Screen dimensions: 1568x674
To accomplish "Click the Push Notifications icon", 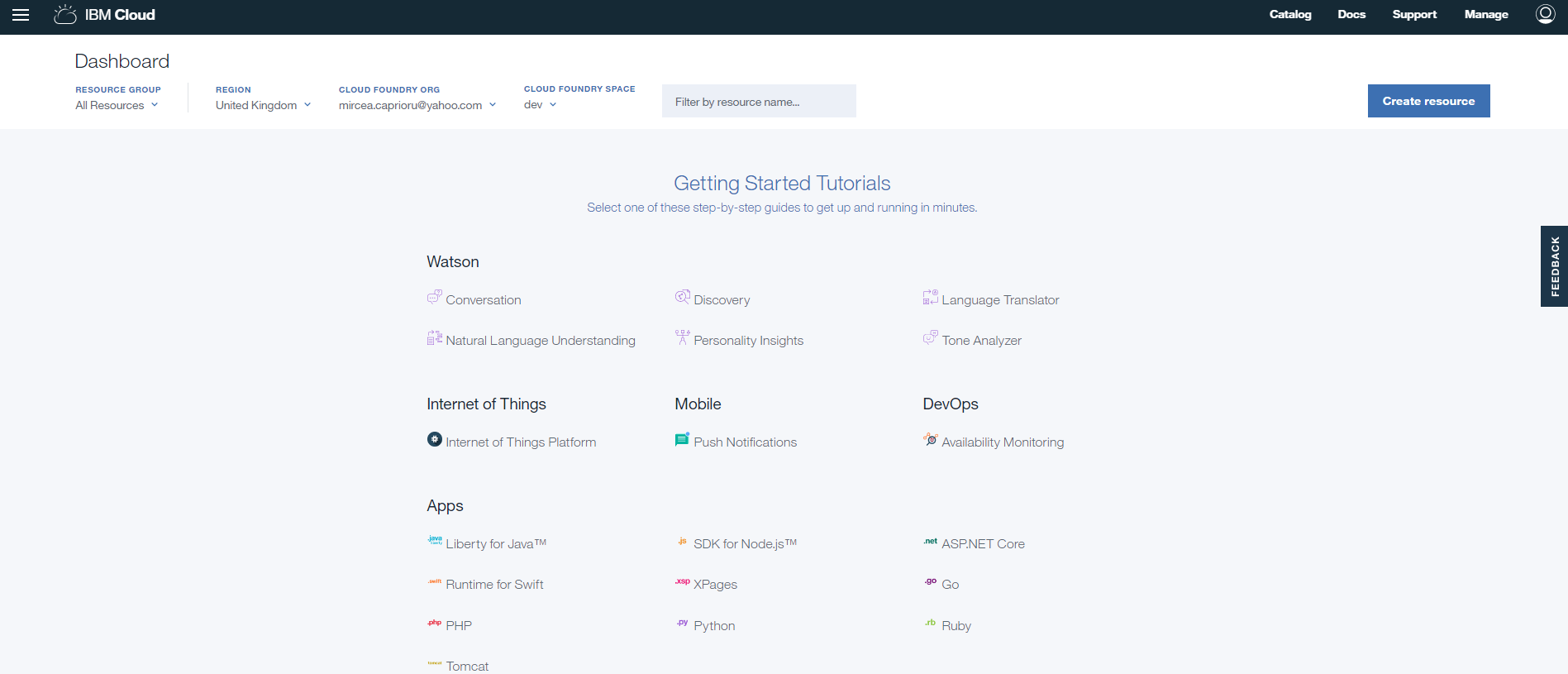I will (x=683, y=439).
